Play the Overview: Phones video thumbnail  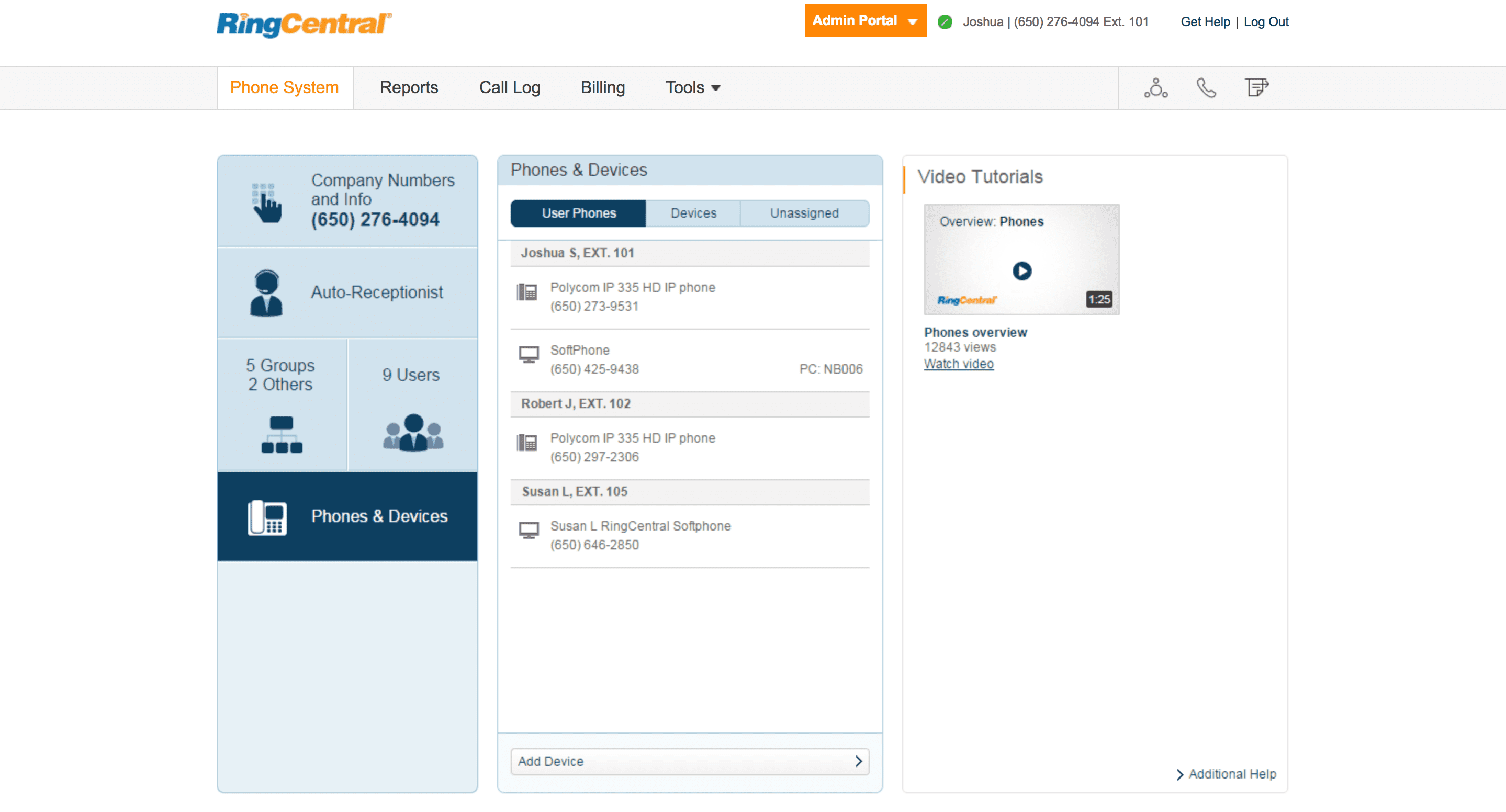[1021, 270]
